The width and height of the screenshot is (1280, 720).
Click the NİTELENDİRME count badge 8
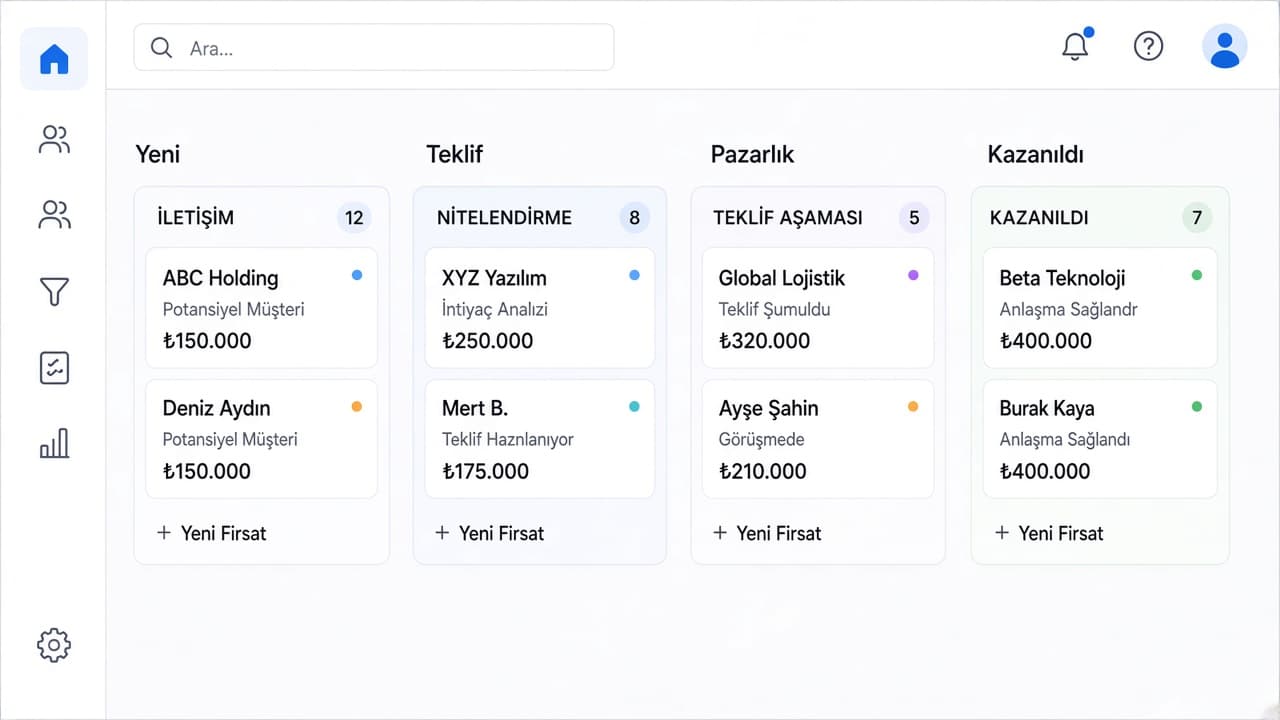coord(634,217)
